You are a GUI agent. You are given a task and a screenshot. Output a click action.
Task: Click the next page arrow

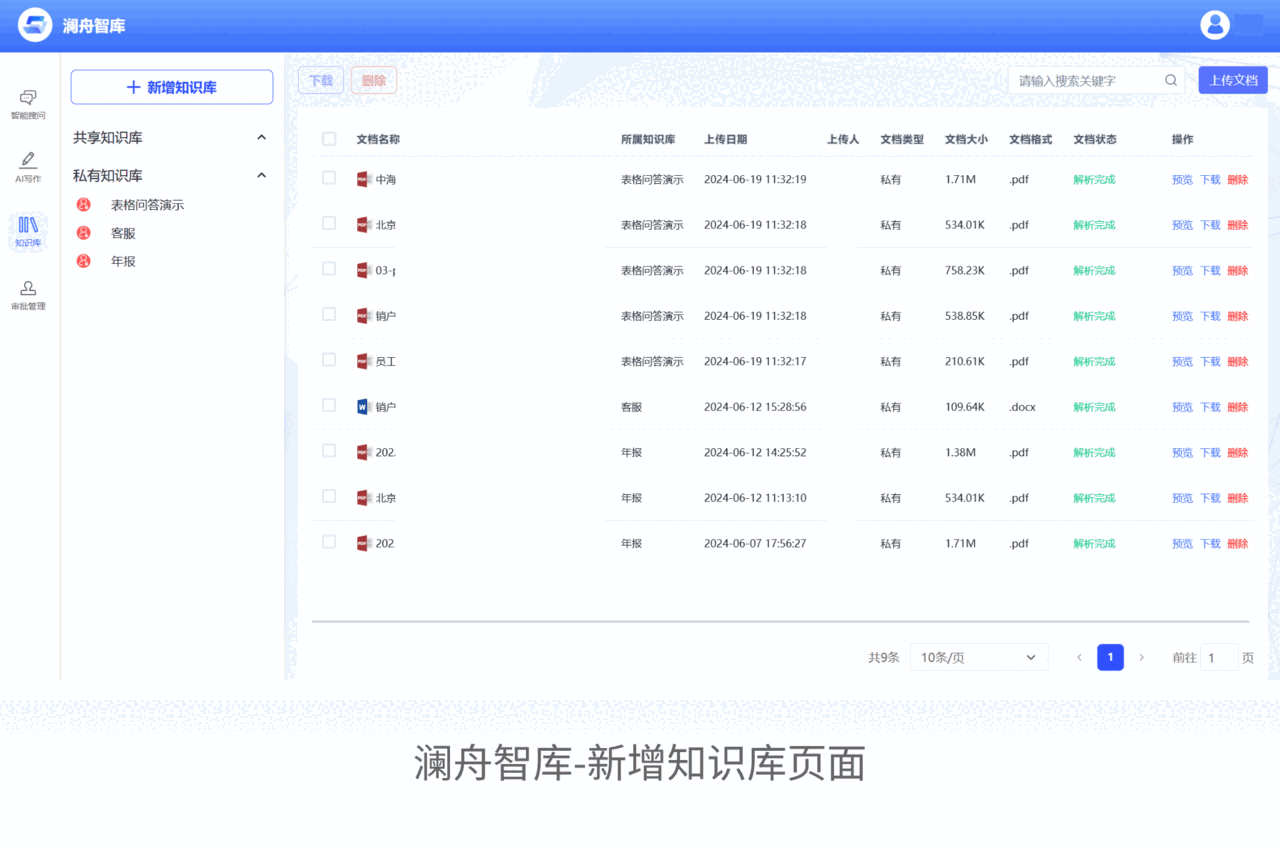1142,657
